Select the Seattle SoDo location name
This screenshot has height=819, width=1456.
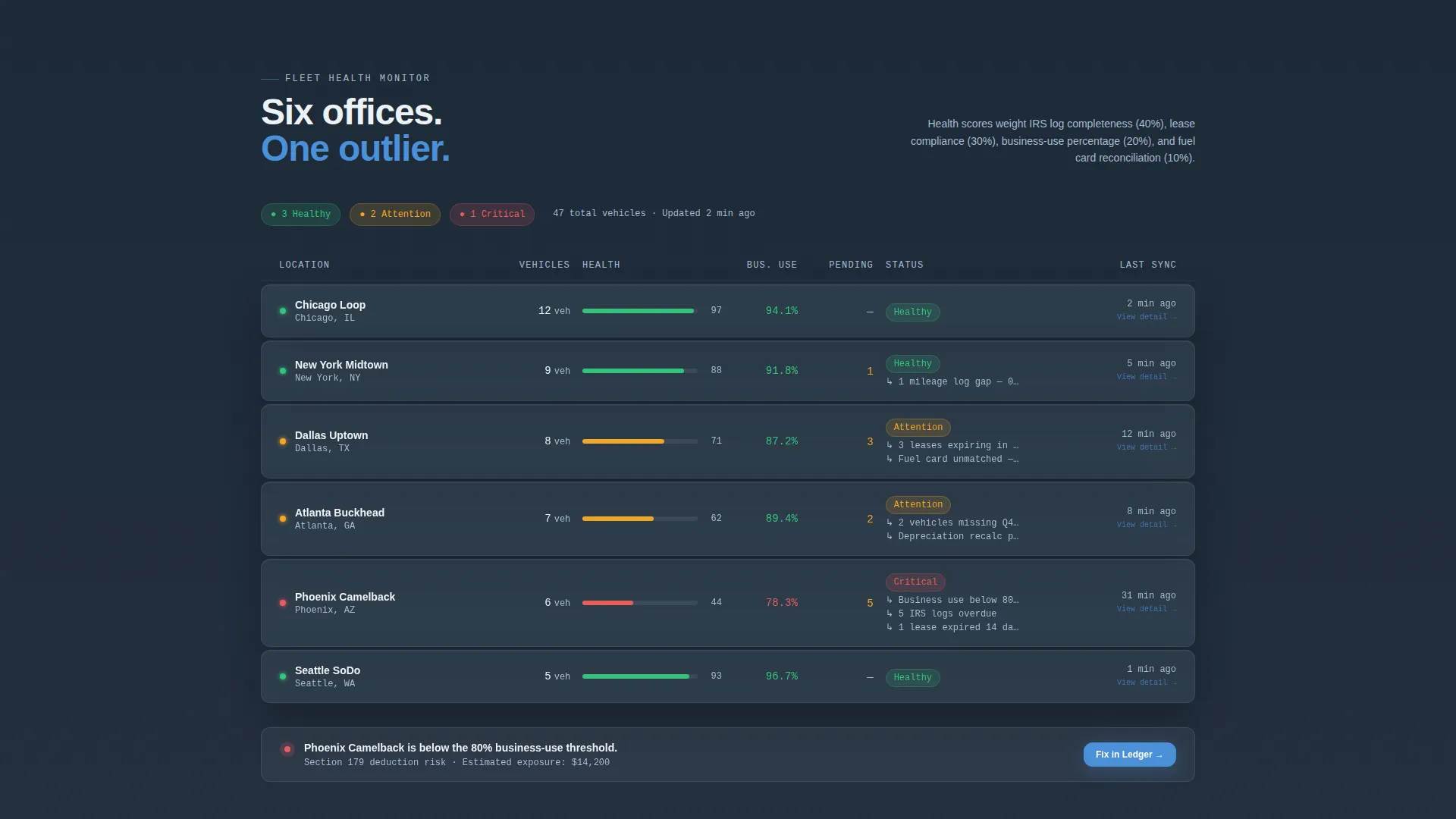(x=328, y=670)
